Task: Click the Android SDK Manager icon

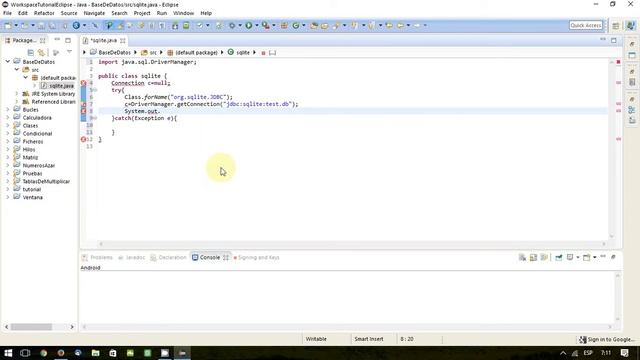Action: [x=175, y=25]
